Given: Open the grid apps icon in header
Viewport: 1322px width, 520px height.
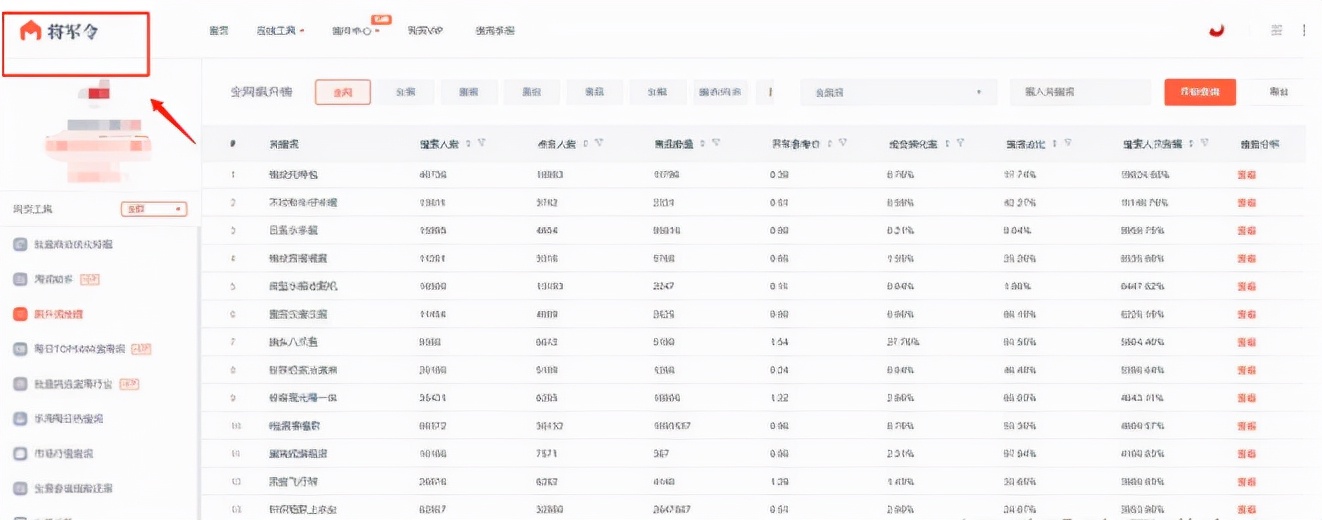Looking at the screenshot, I should (x=1277, y=30).
